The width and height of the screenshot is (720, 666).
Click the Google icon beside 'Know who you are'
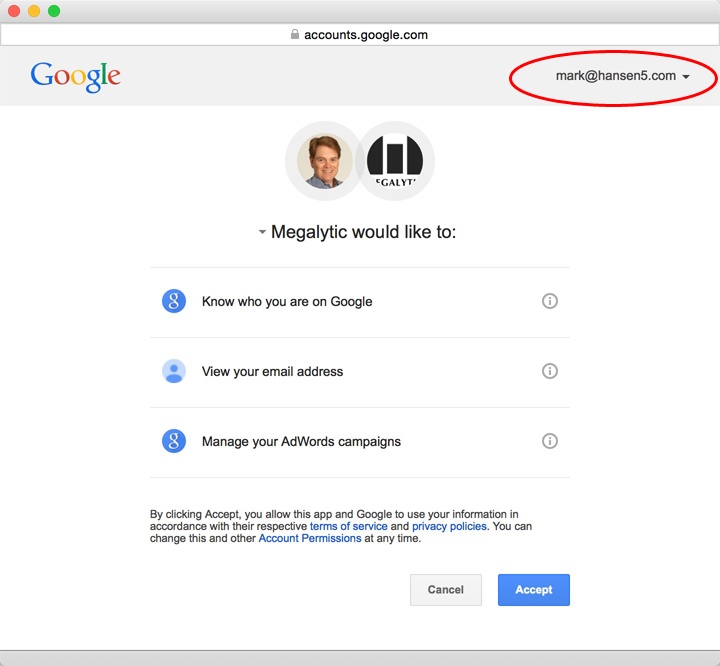tap(174, 301)
